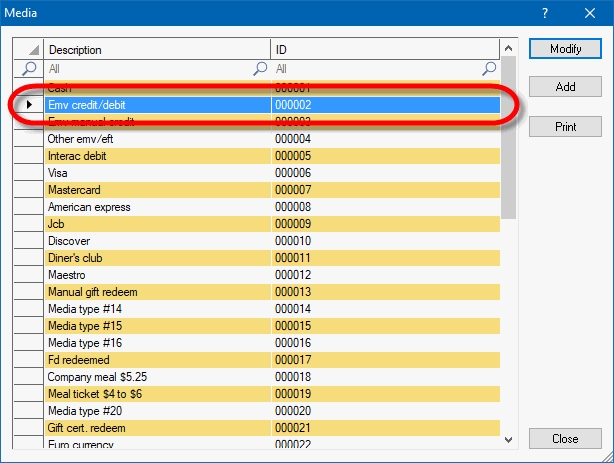Select the Company meal $5.25 row
Screen dimensions: 614x463
157,377
